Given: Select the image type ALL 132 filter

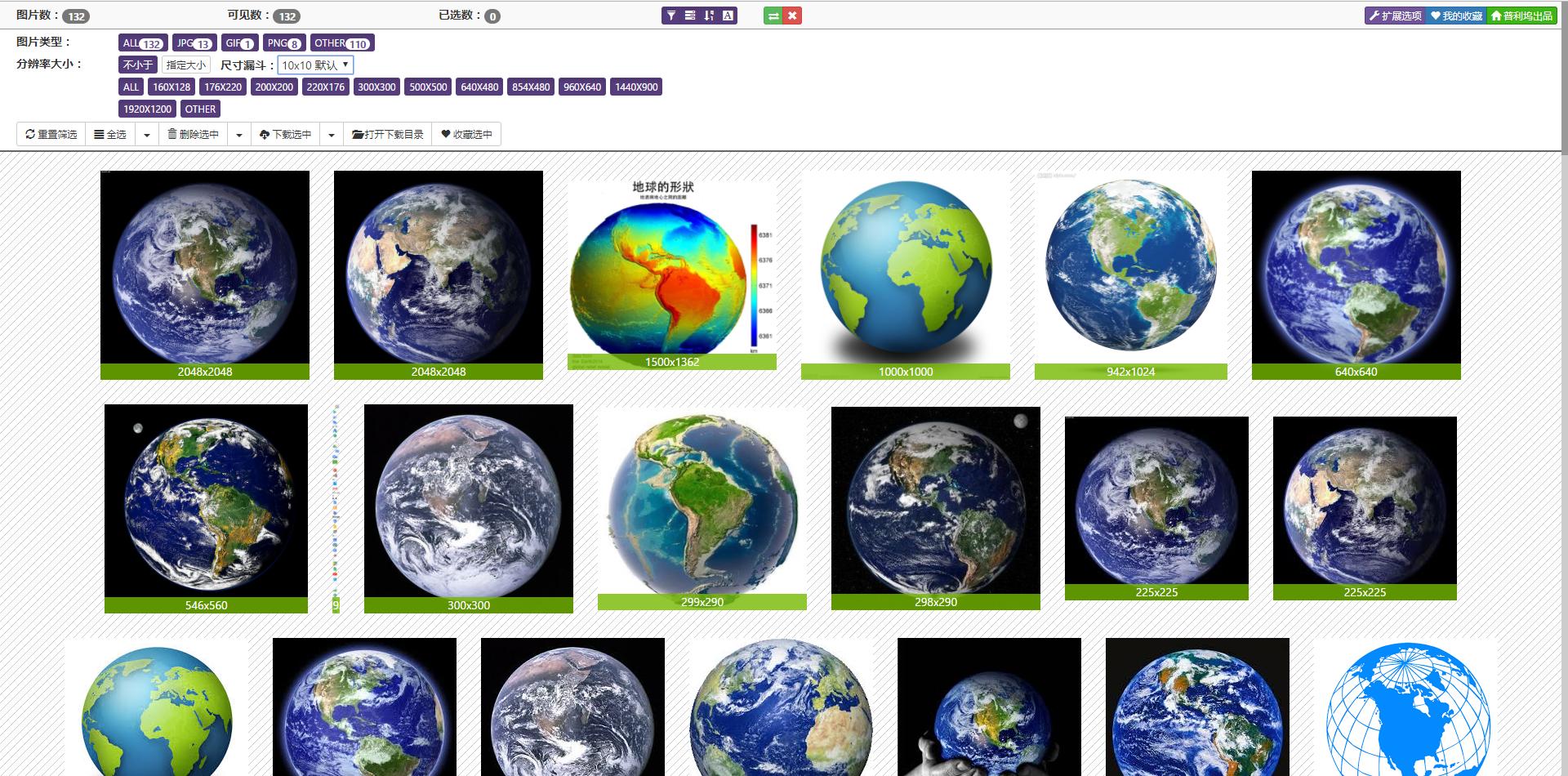Looking at the screenshot, I should (x=143, y=43).
